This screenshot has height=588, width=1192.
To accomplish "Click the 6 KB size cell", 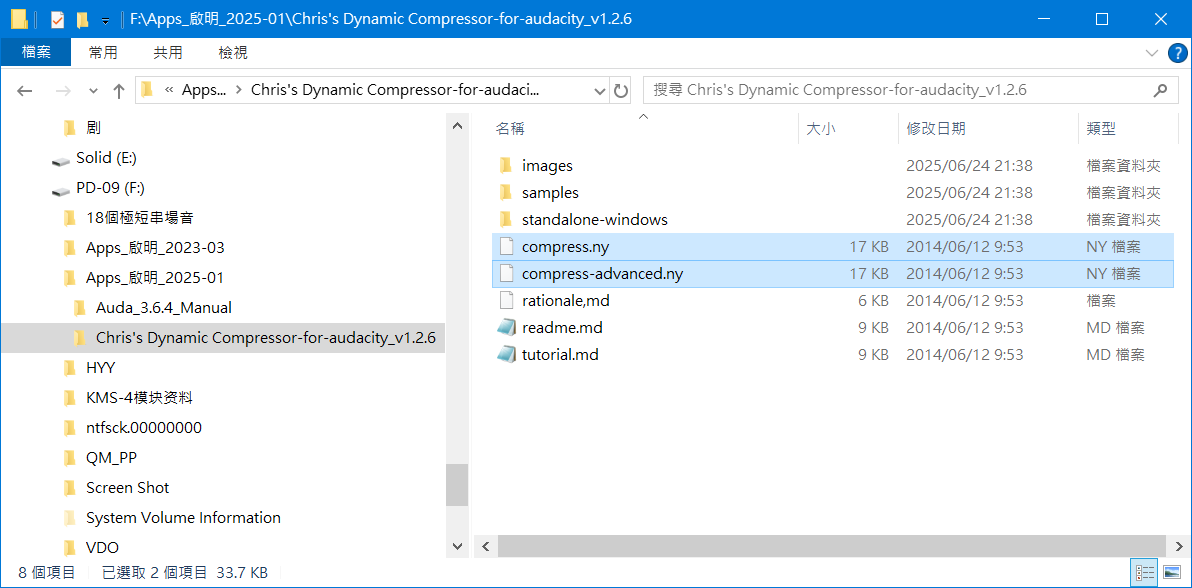I will 873,300.
